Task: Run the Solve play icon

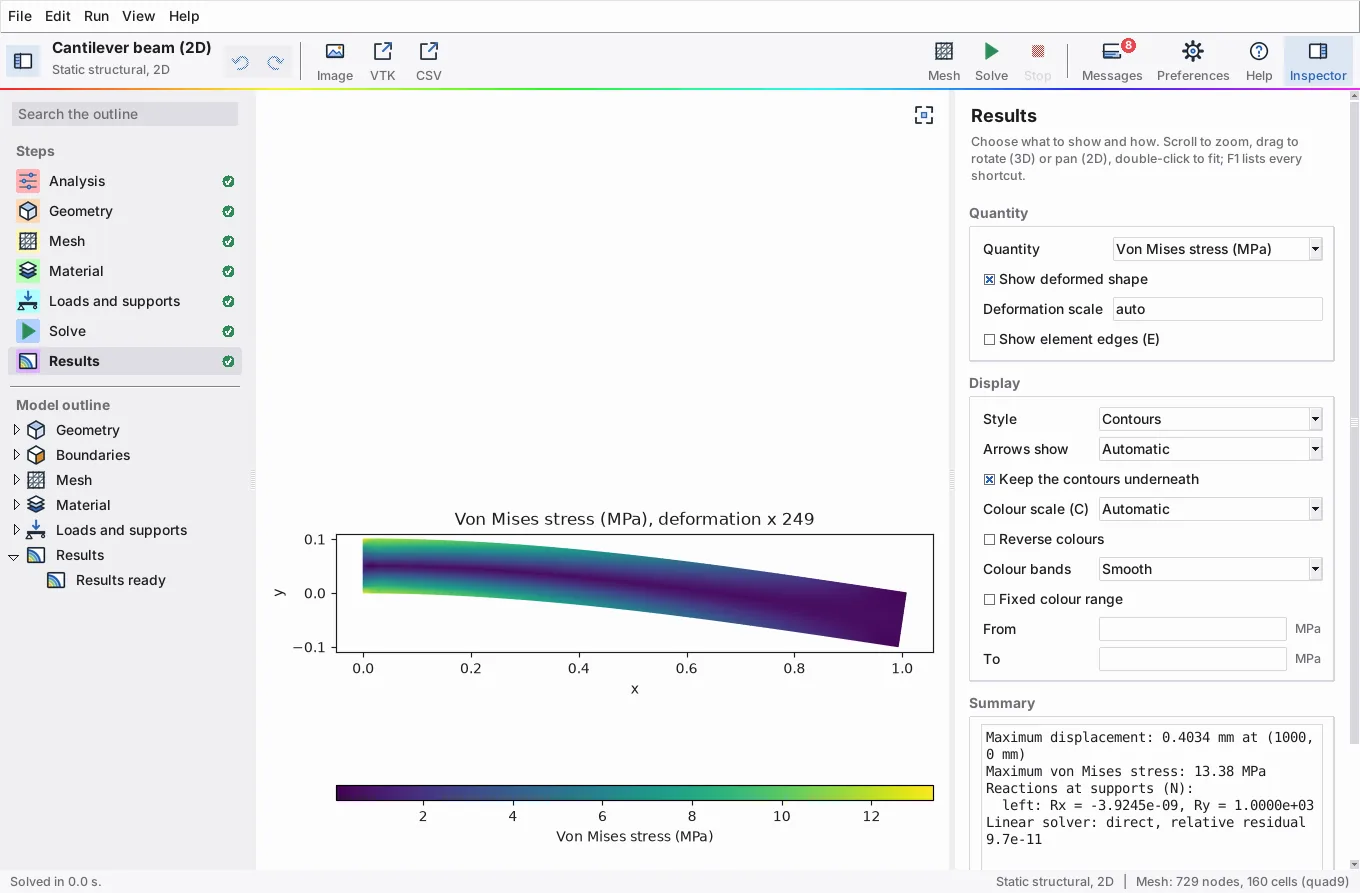Action: click(991, 51)
